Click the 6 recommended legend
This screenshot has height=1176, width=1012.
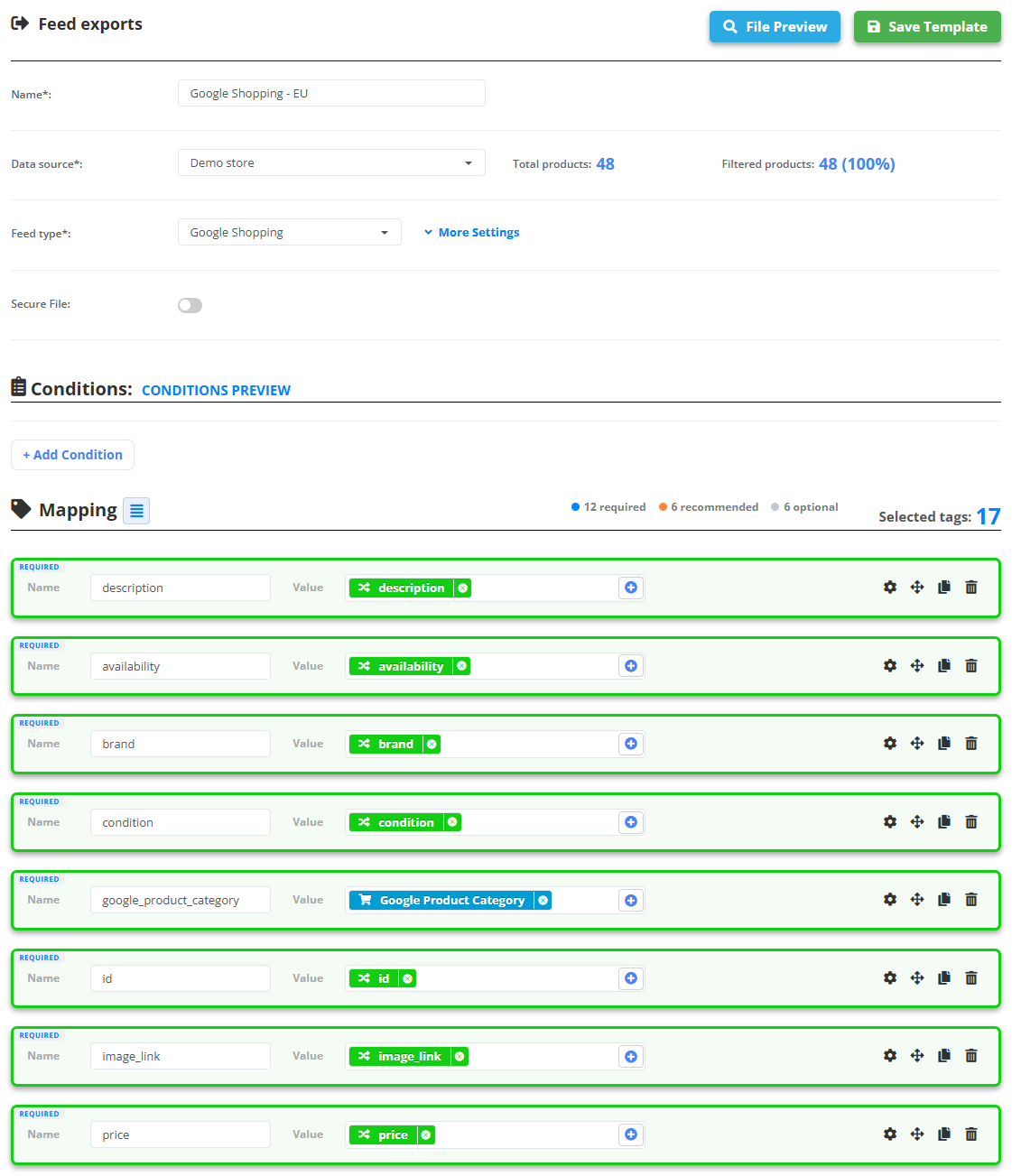(709, 507)
